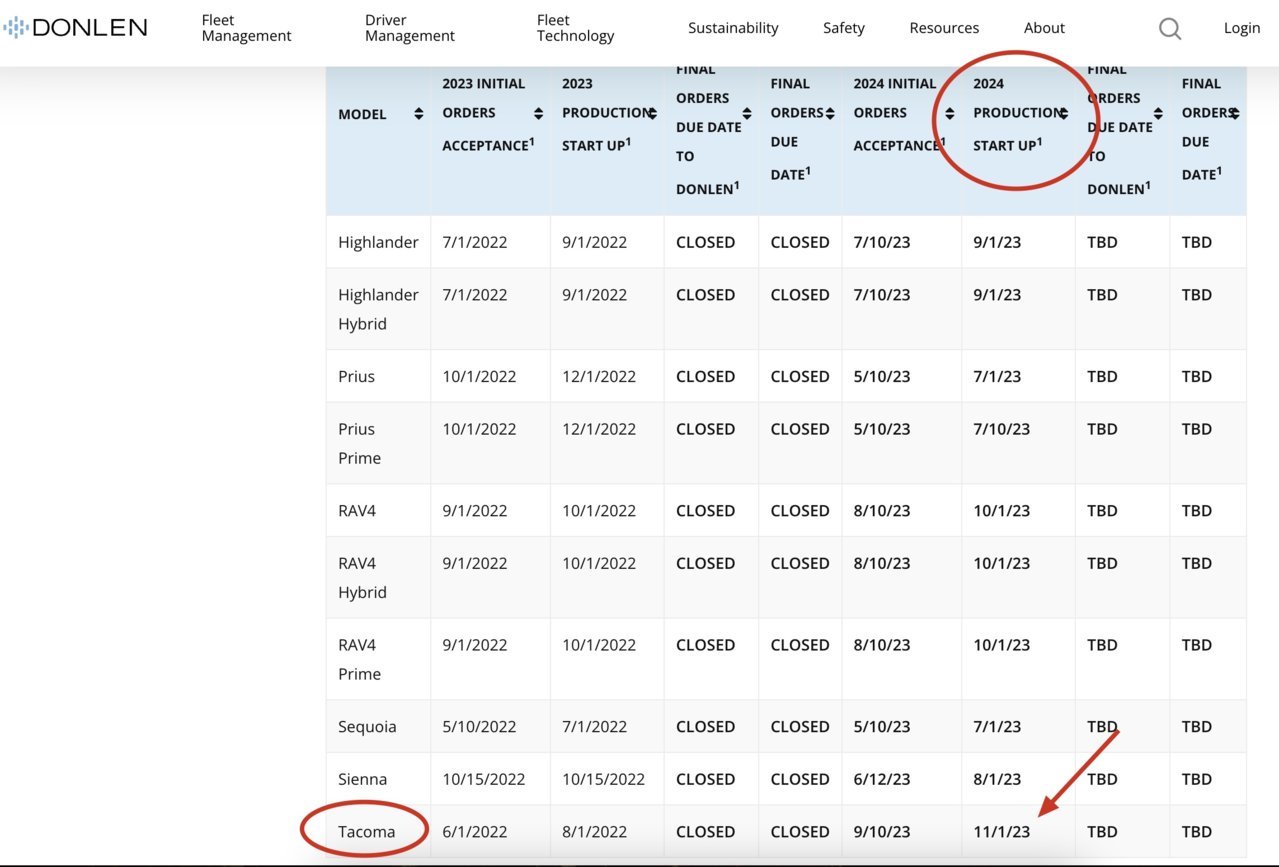Click Tacoma's 11/1/23 production date
Image resolution: width=1279 pixels, height=867 pixels.
[1001, 832]
